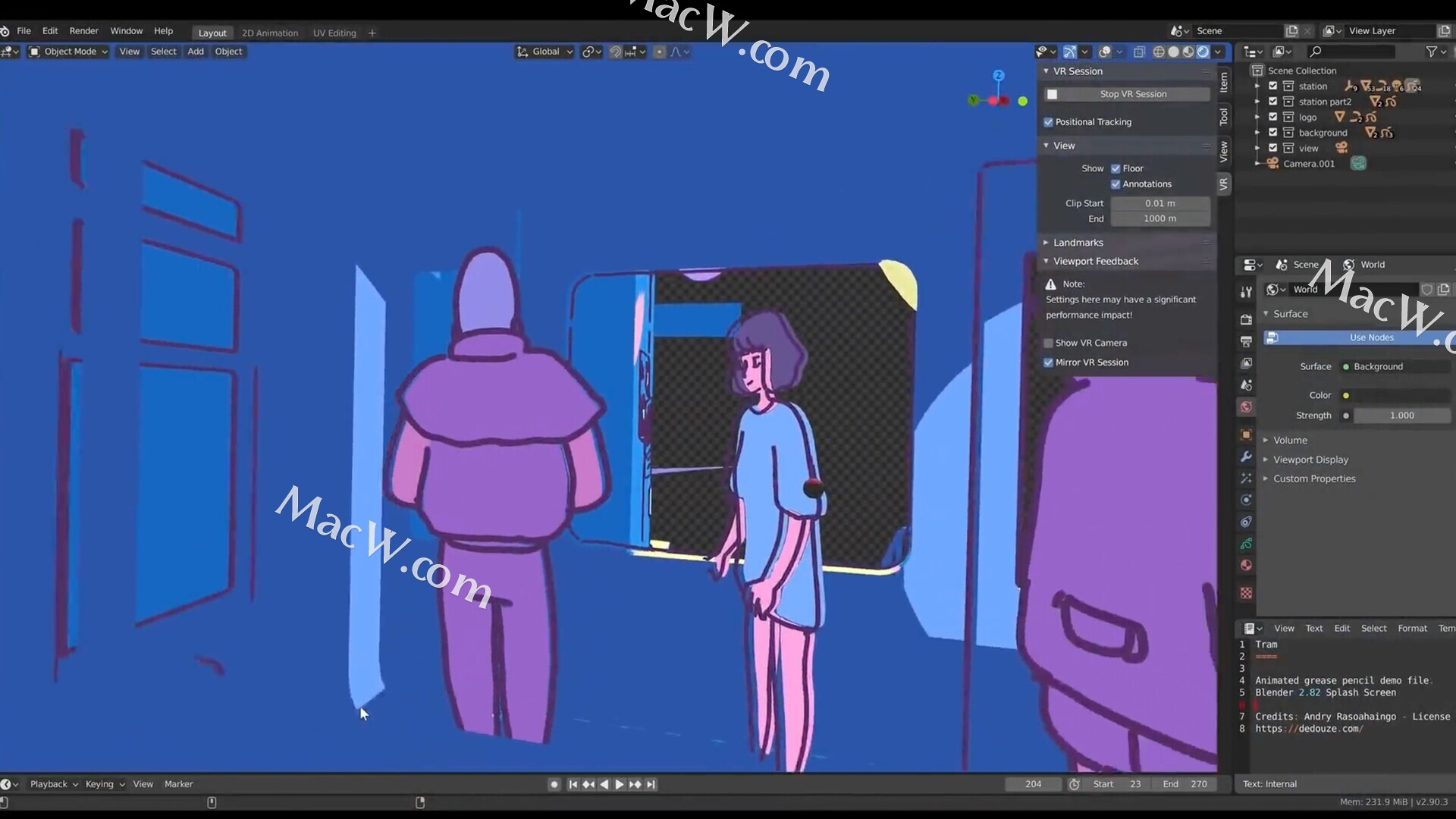
Task: Open the outliner filter dropdown
Action: point(1436,52)
